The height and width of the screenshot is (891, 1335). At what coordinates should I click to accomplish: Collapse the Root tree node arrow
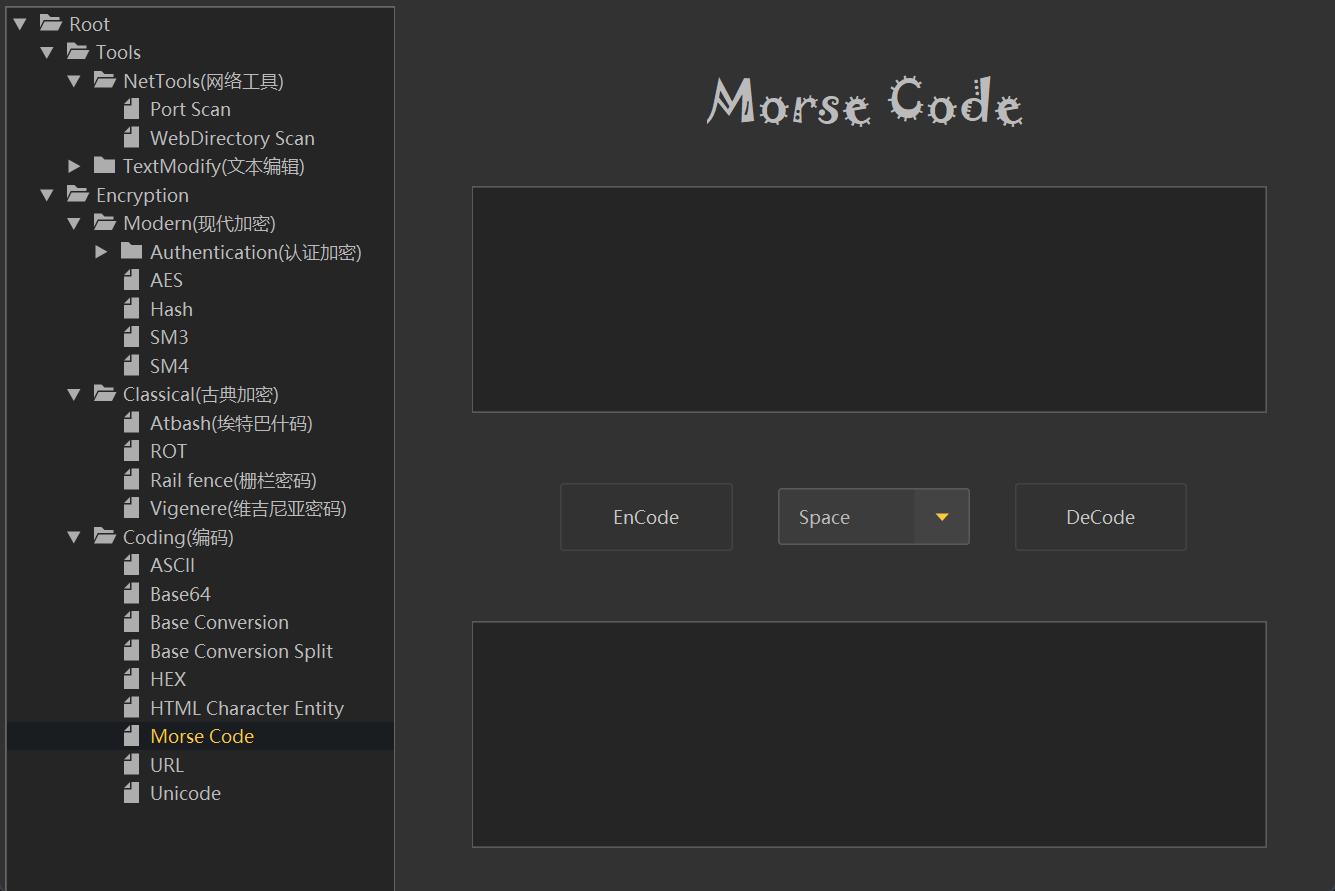click(20, 24)
